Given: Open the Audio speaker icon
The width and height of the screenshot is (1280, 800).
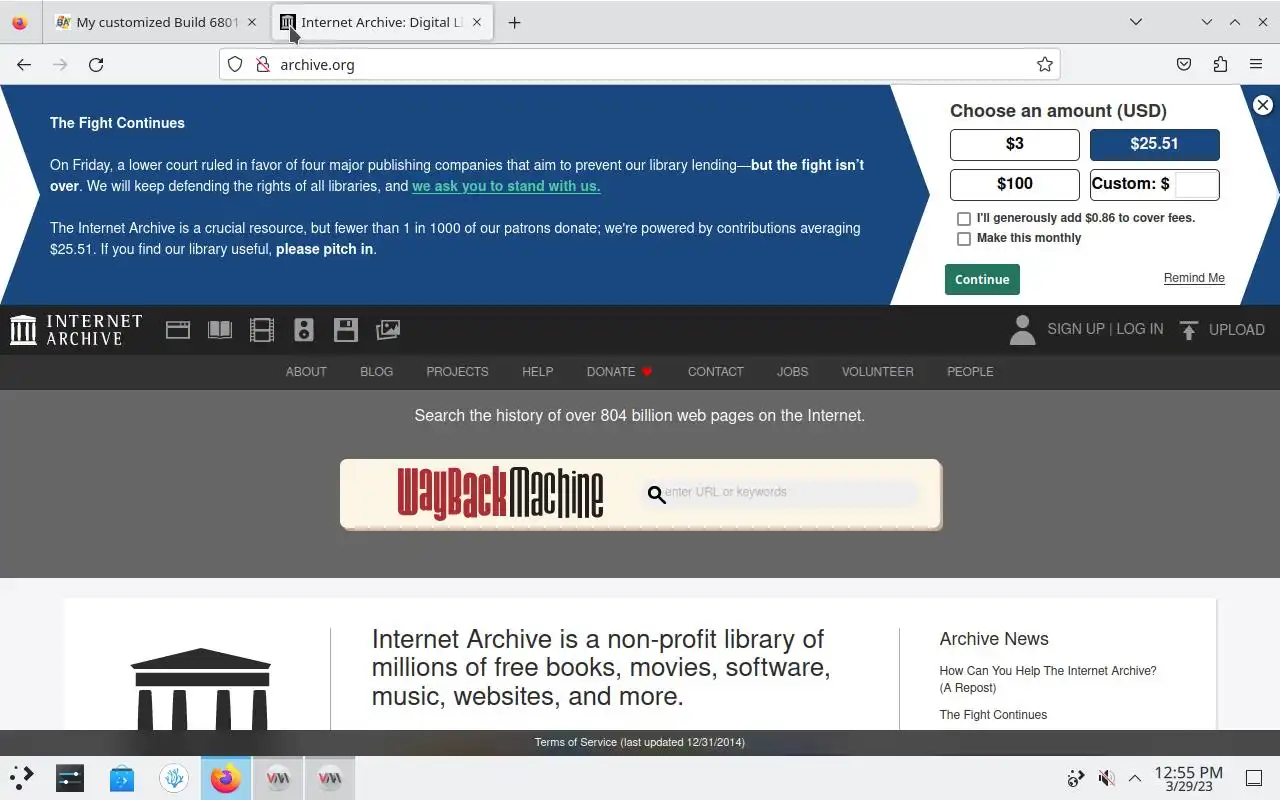Looking at the screenshot, I should 304,330.
